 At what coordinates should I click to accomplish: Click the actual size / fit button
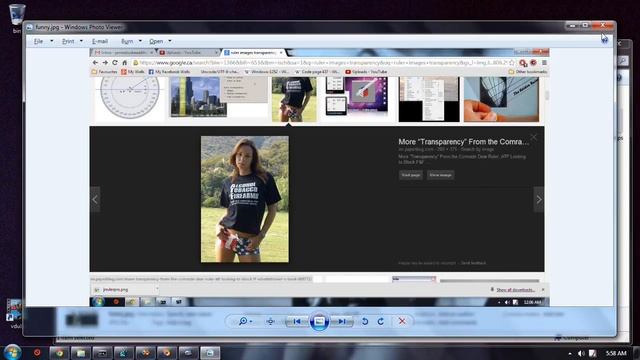pos(270,321)
